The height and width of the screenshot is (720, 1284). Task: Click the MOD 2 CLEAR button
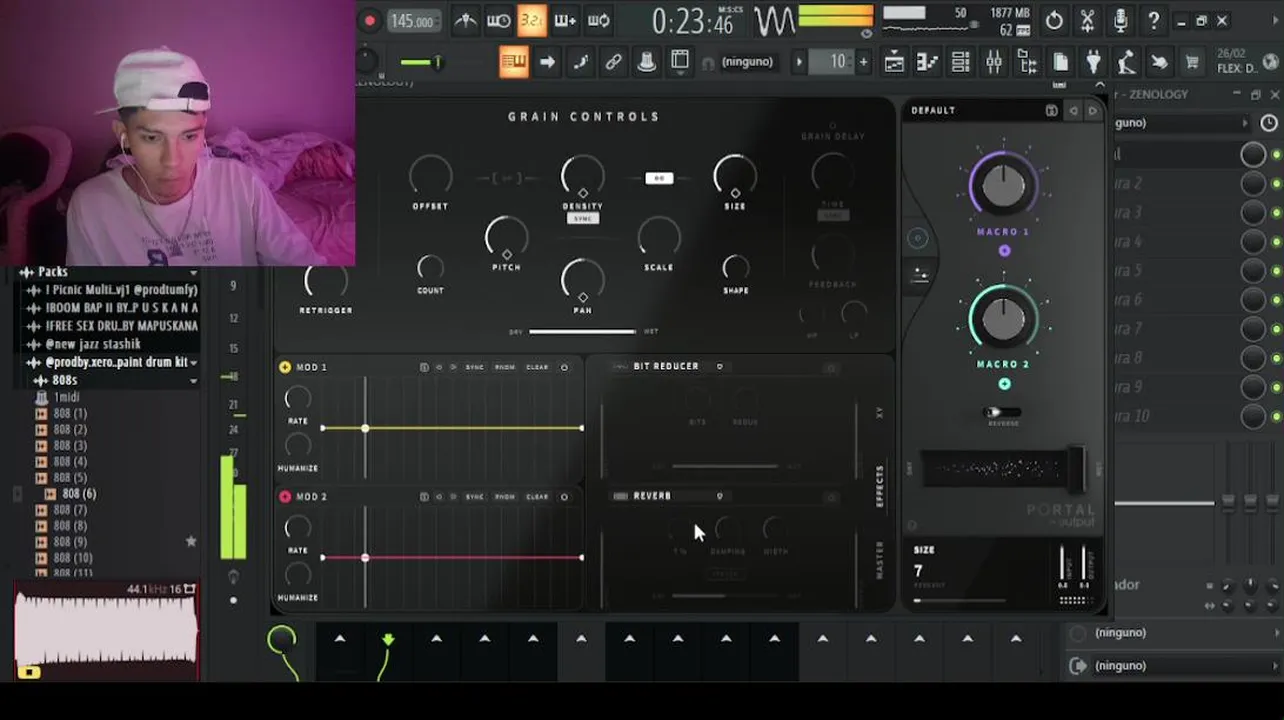tap(537, 496)
